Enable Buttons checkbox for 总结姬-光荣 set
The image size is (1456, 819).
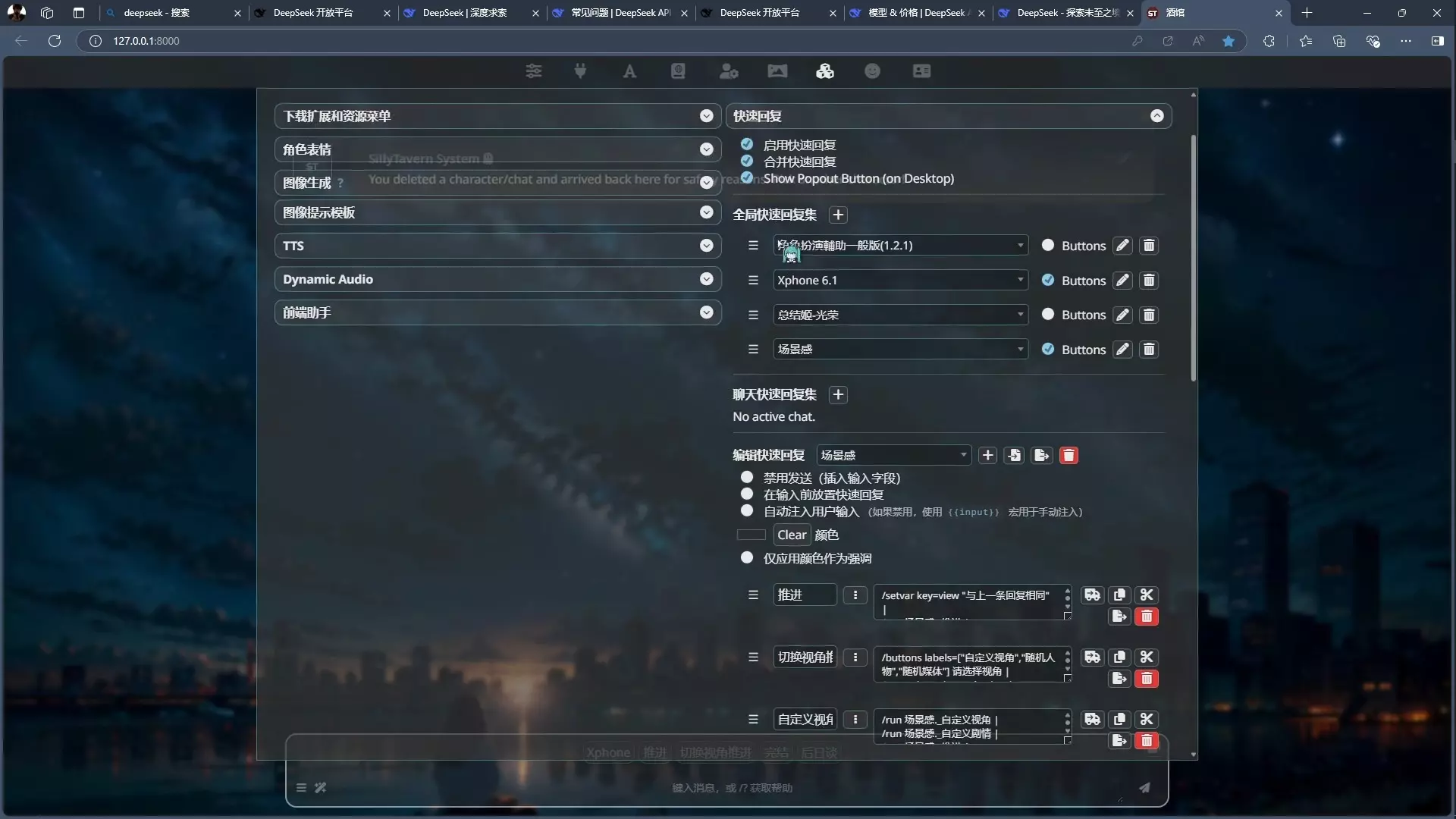(1048, 314)
